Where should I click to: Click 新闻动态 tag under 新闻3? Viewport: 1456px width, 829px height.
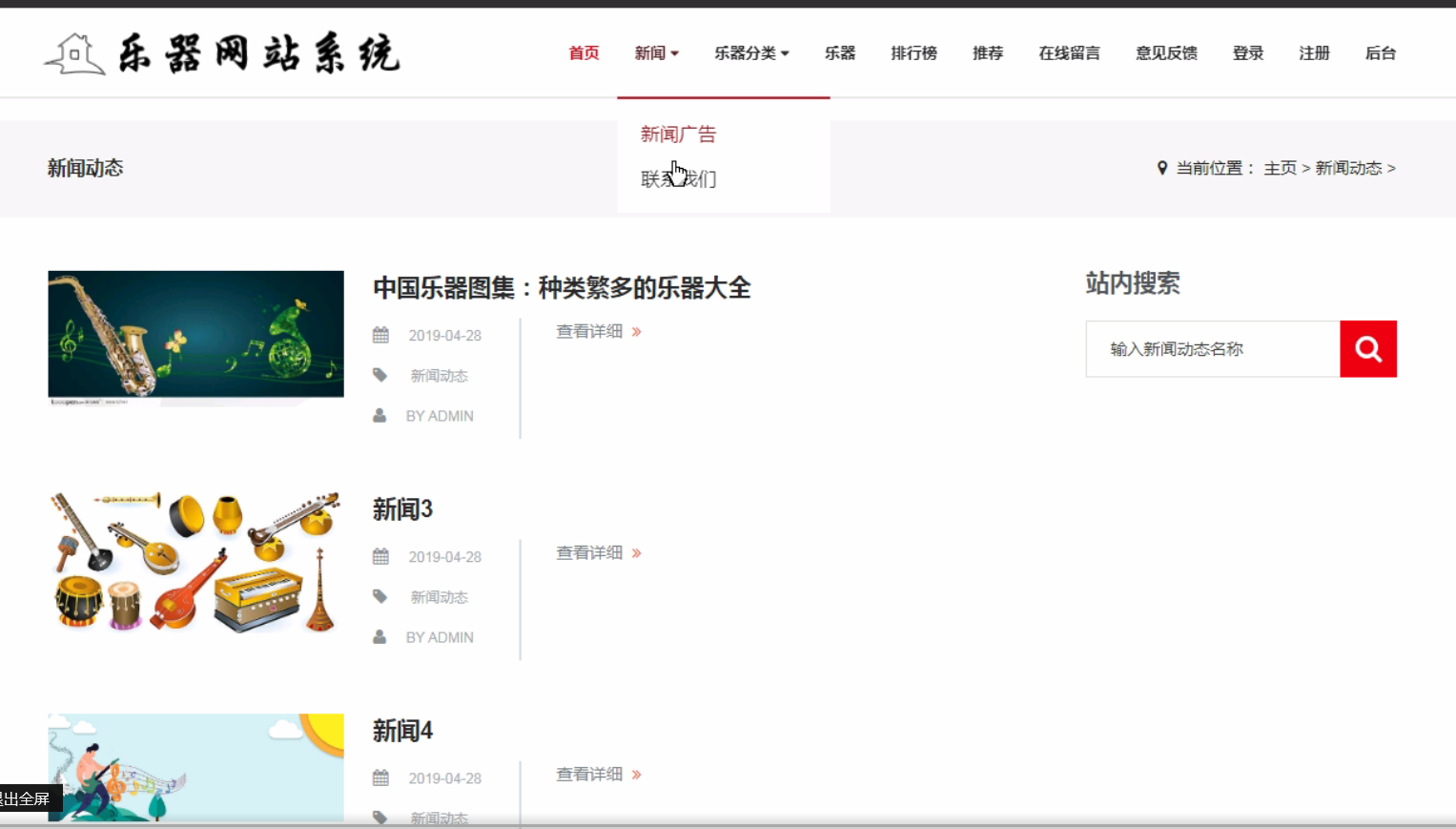click(440, 597)
